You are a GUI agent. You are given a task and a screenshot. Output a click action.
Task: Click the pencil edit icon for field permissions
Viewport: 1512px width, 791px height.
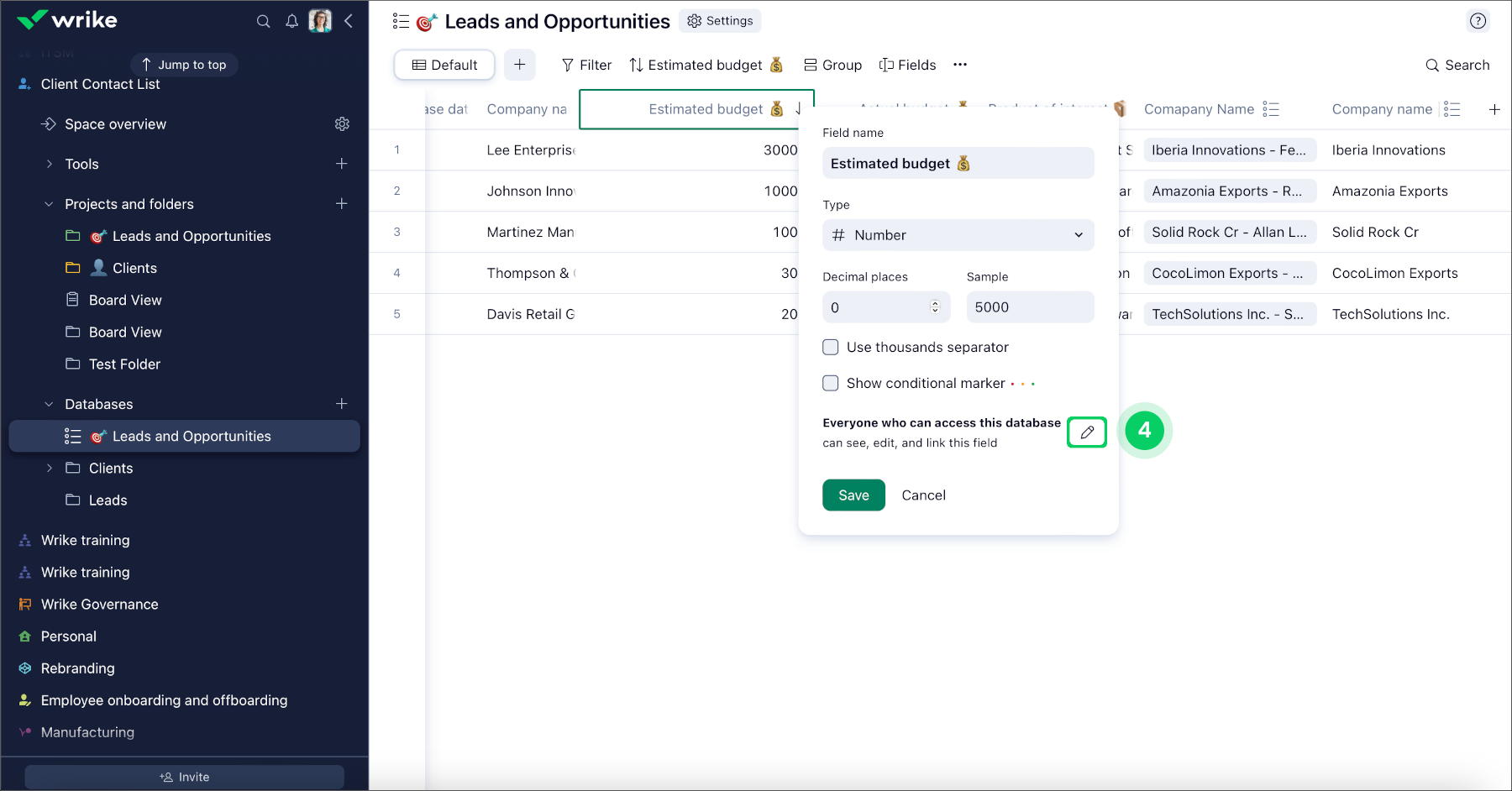click(x=1086, y=432)
